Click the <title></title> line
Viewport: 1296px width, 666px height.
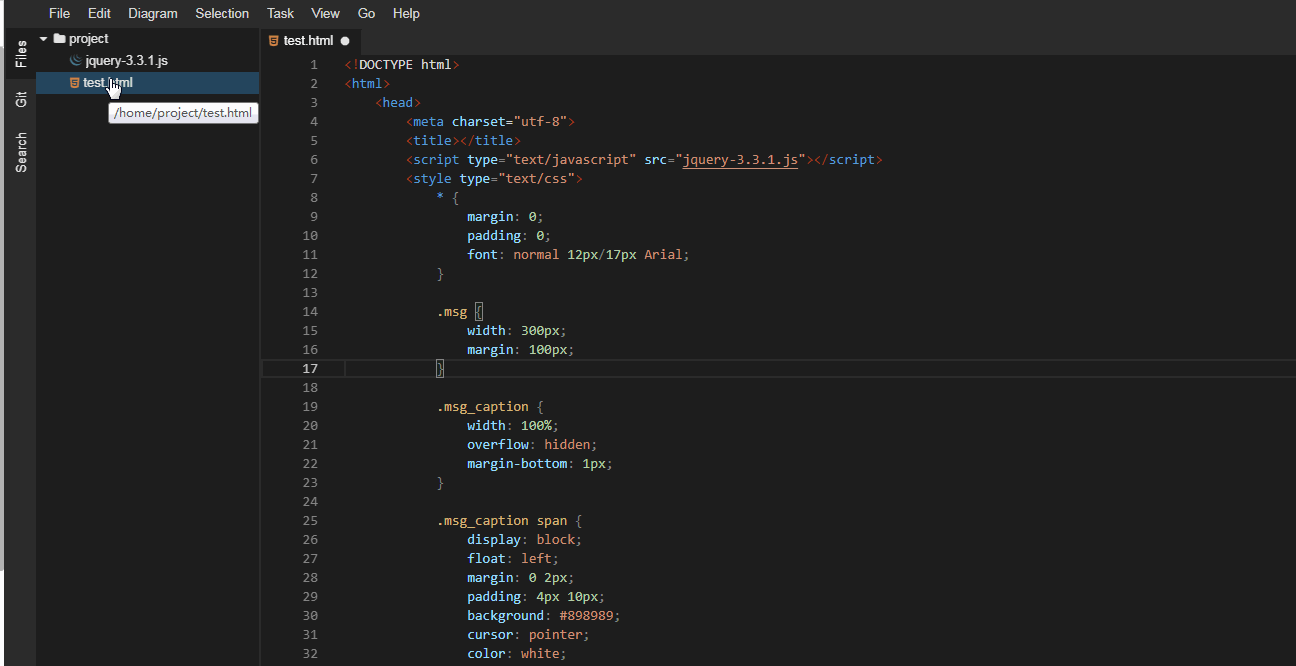pyautogui.click(x=463, y=141)
